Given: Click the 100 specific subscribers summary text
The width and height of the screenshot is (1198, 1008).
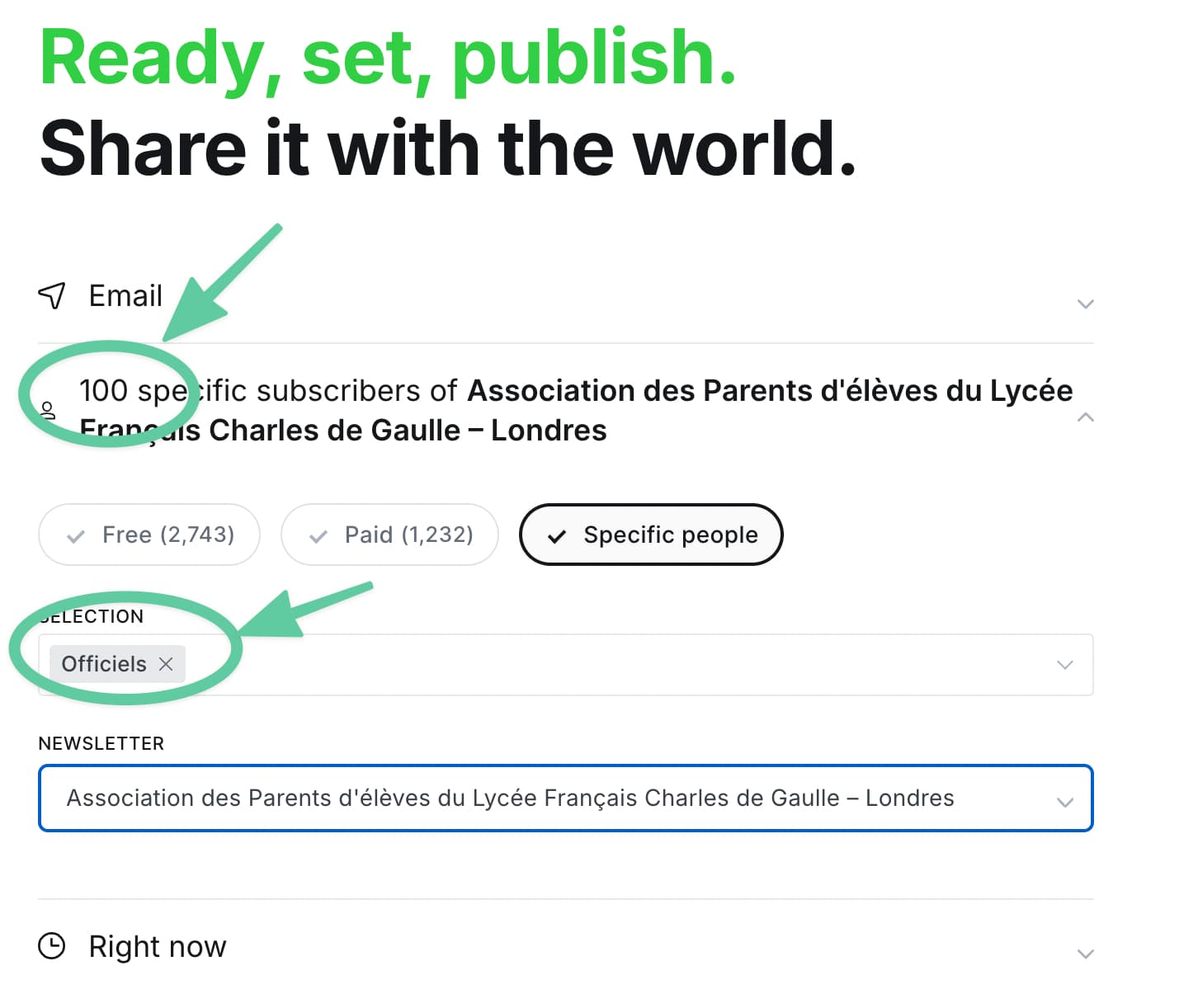Looking at the screenshot, I should pyautogui.click(x=576, y=410).
